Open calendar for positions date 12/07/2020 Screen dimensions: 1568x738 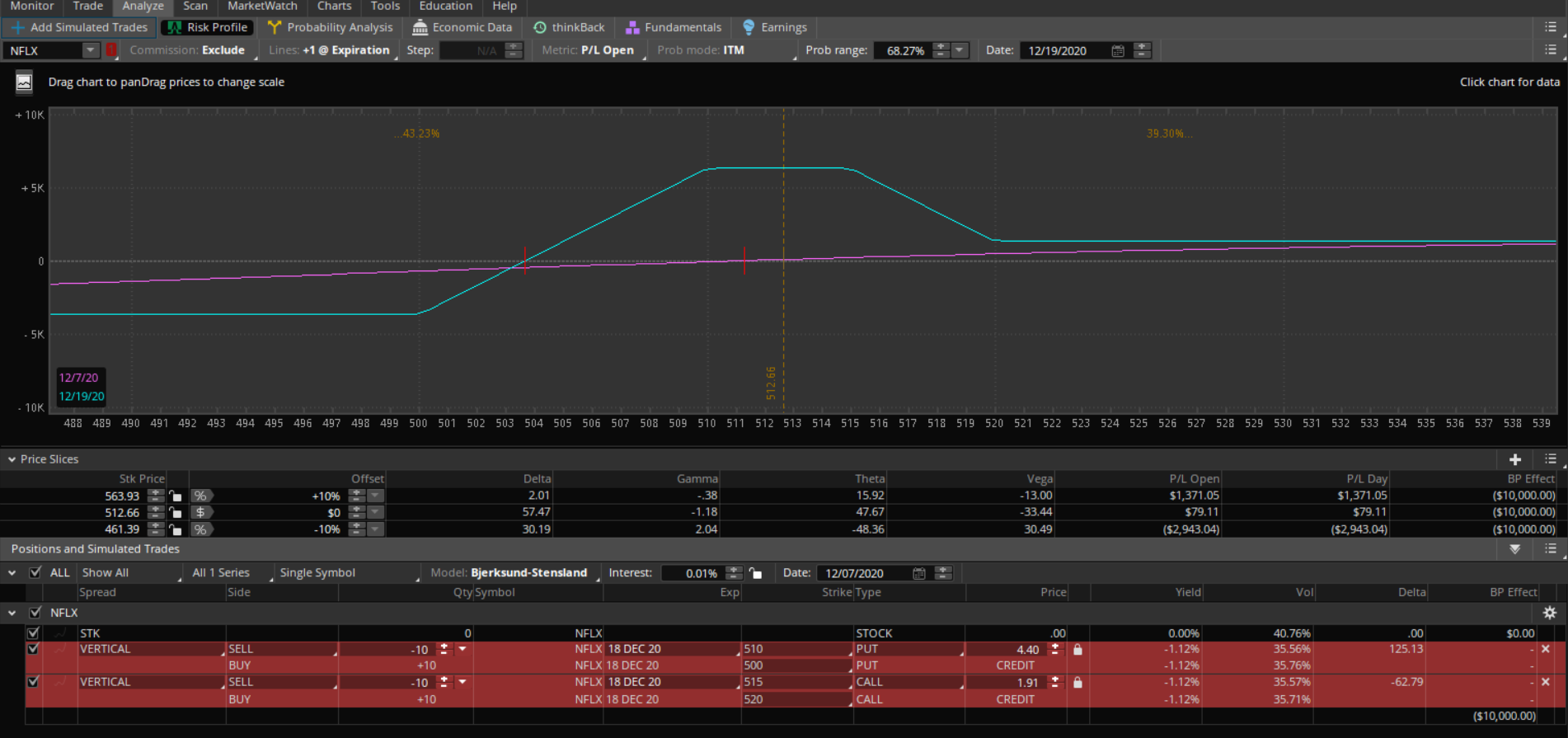[x=919, y=573]
